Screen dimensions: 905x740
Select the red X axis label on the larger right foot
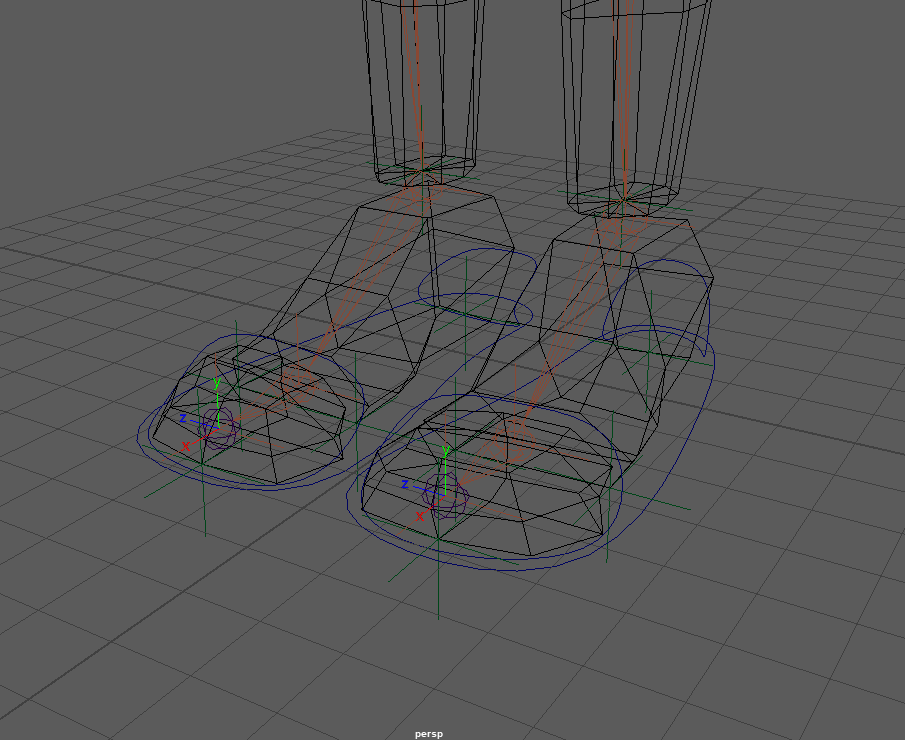[x=420, y=516]
